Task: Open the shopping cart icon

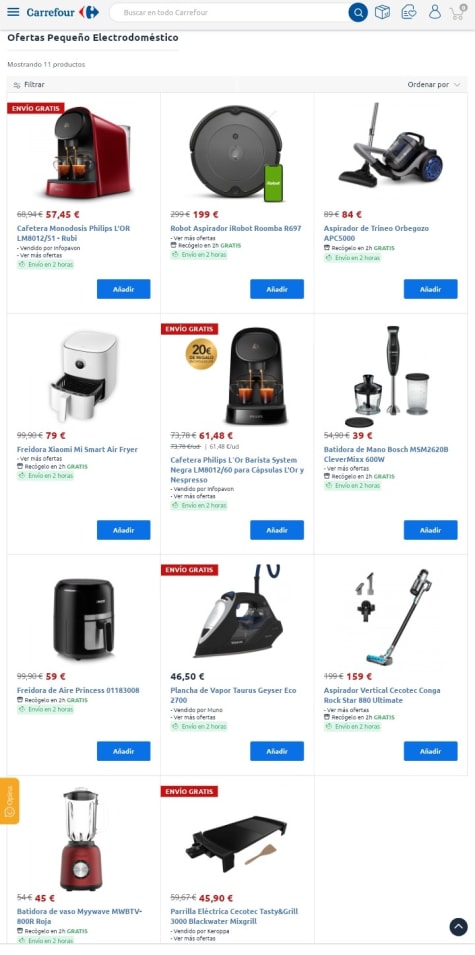Action: tap(458, 12)
